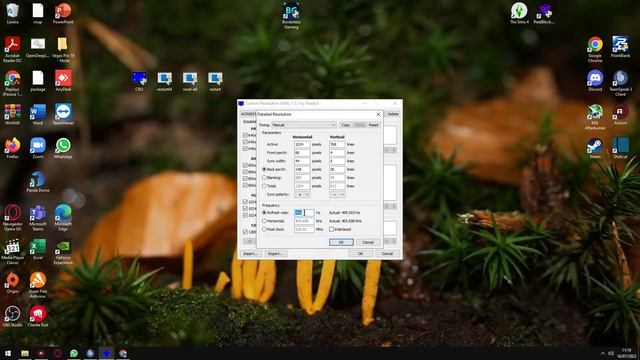This screenshot has height=360, width=640.
Task: Launch Google Chrome on right side
Action: tap(595, 49)
